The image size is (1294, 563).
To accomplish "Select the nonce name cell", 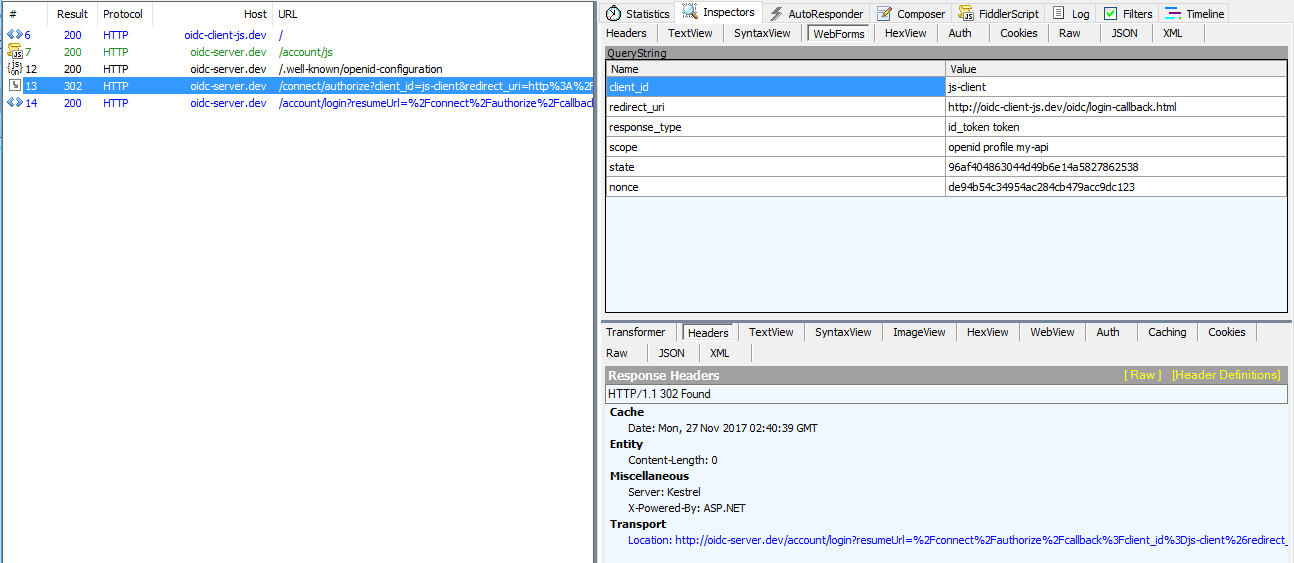I will click(x=775, y=187).
